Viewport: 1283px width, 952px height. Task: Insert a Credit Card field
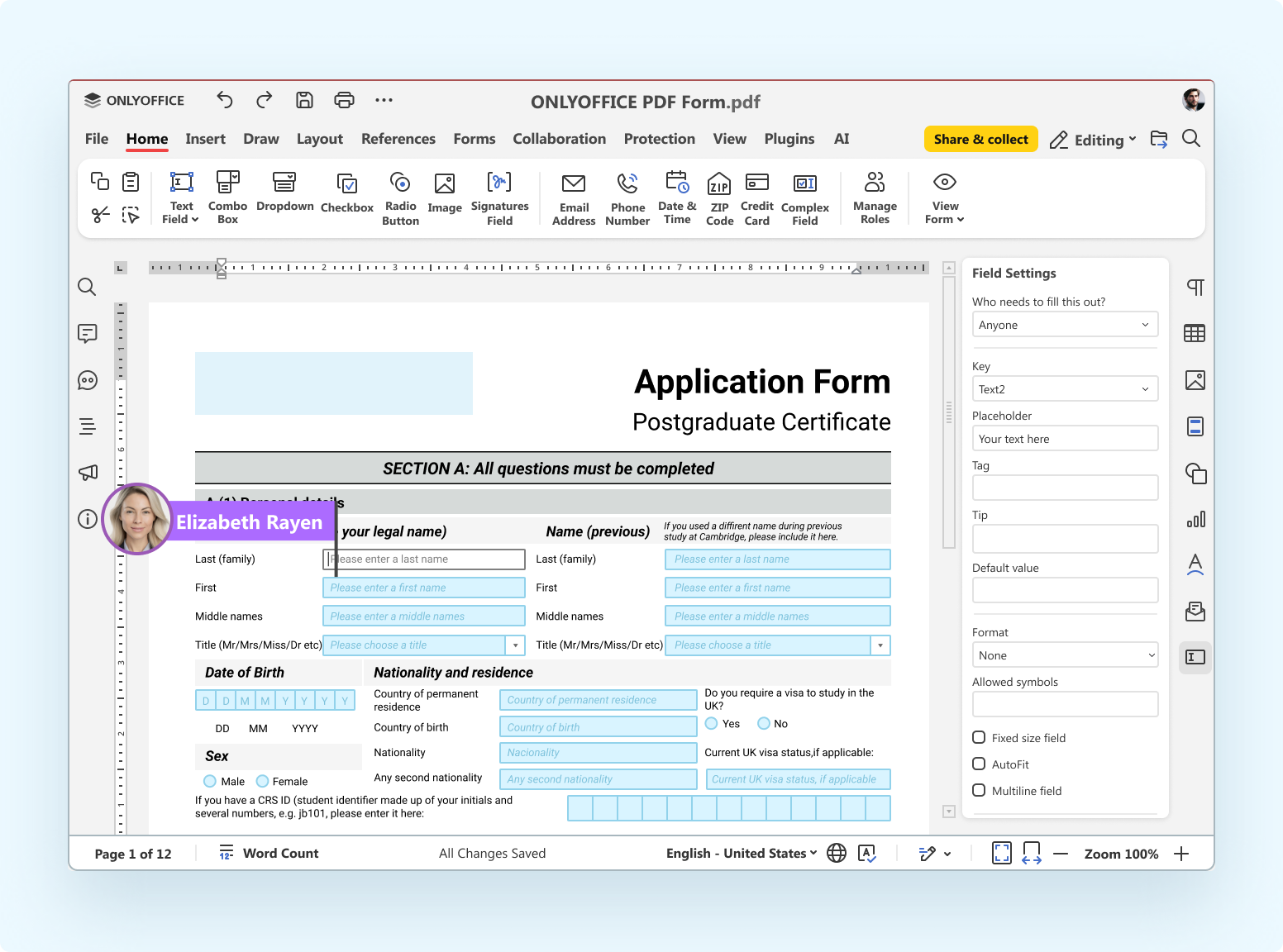757,198
